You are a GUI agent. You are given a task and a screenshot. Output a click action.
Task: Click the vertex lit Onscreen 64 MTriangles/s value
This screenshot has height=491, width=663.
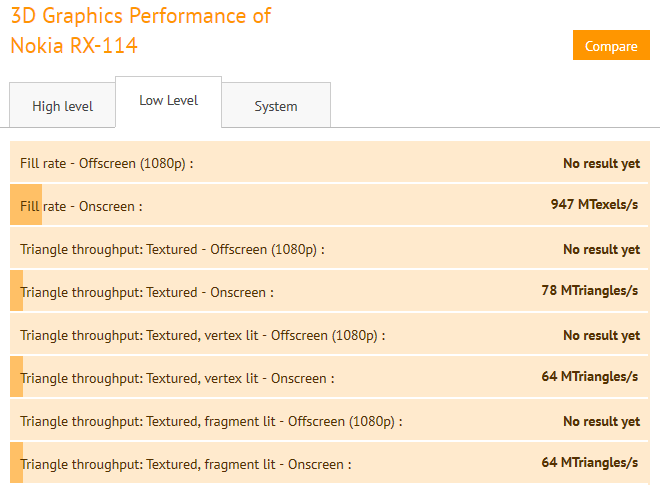click(589, 377)
